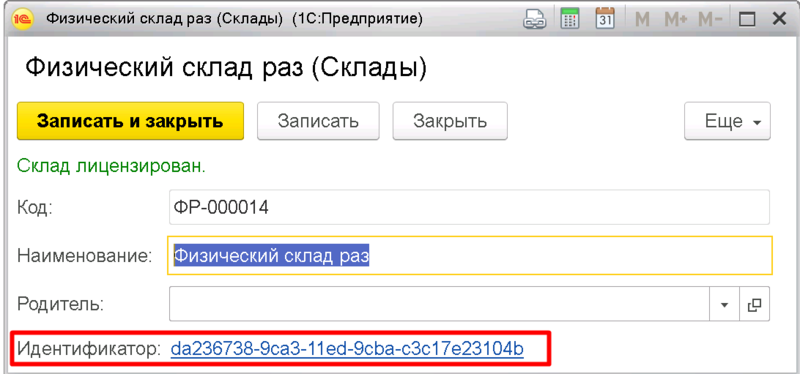Maximize the warehouse window
This screenshot has height=374, width=800.
tap(747, 19)
